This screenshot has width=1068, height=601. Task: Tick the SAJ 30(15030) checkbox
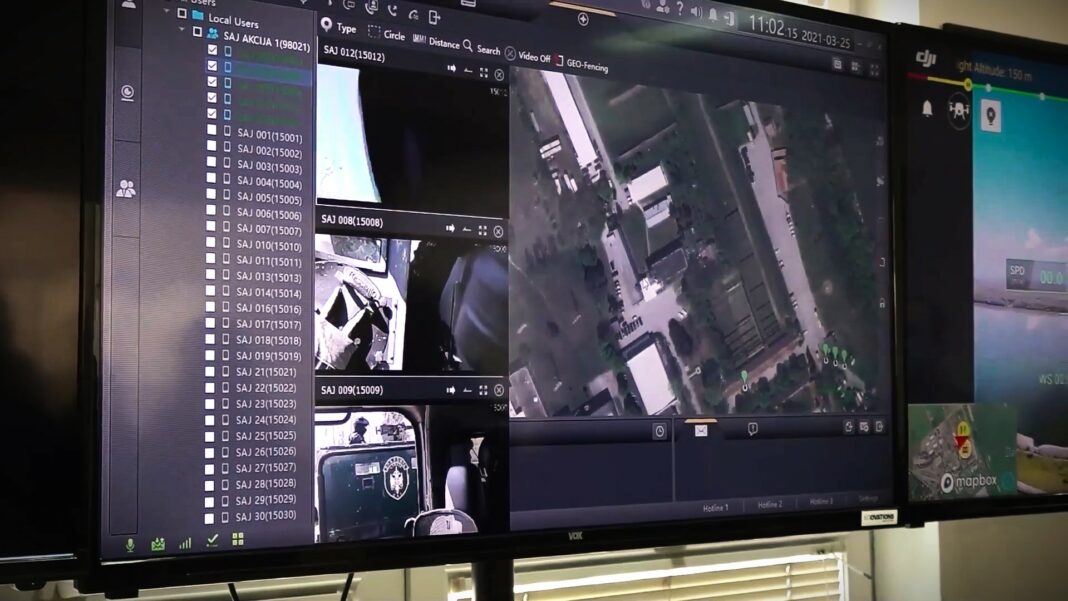pyautogui.click(x=210, y=519)
